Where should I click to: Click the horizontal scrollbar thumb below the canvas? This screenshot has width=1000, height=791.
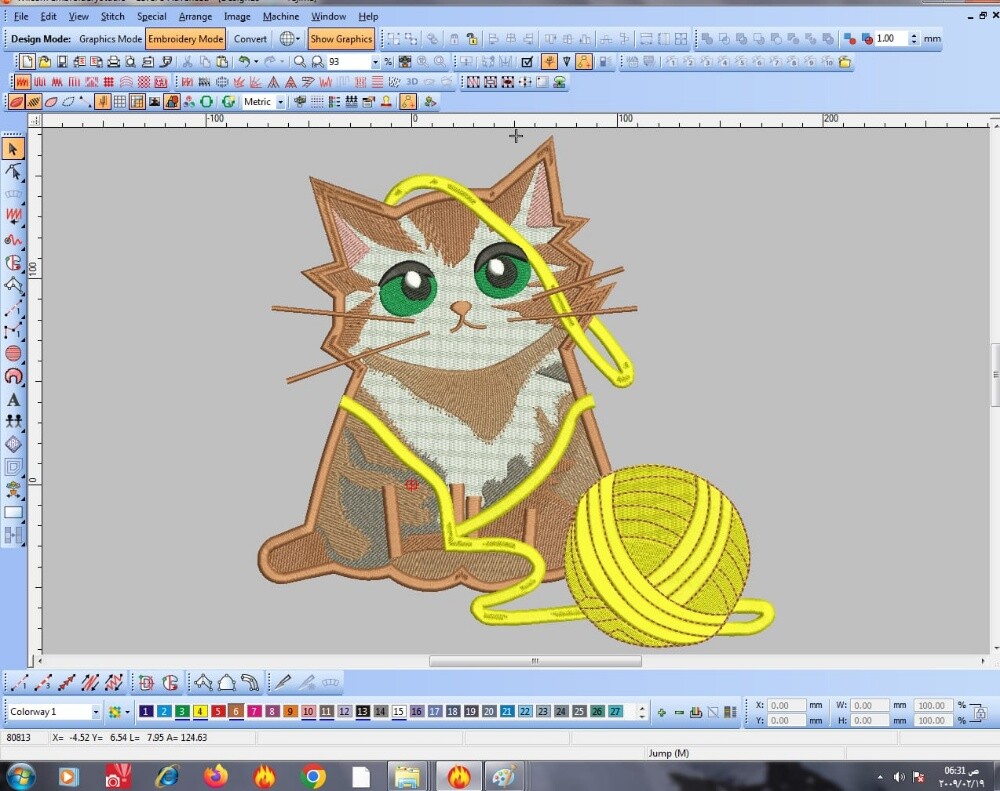[x=535, y=662]
